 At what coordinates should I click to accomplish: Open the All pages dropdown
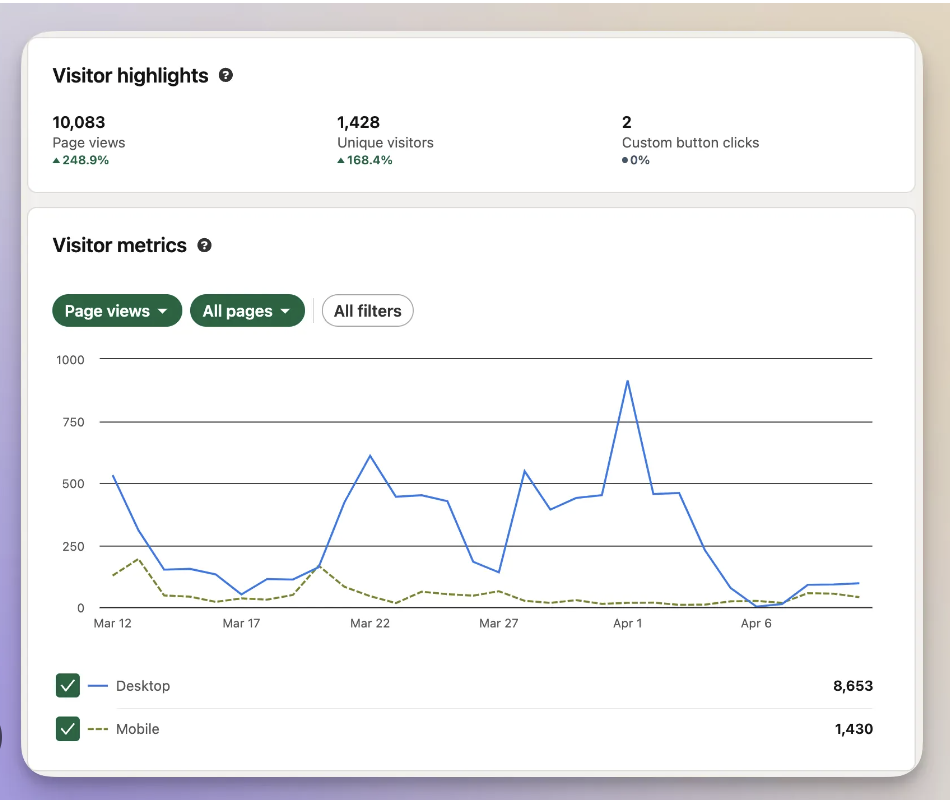click(x=247, y=311)
